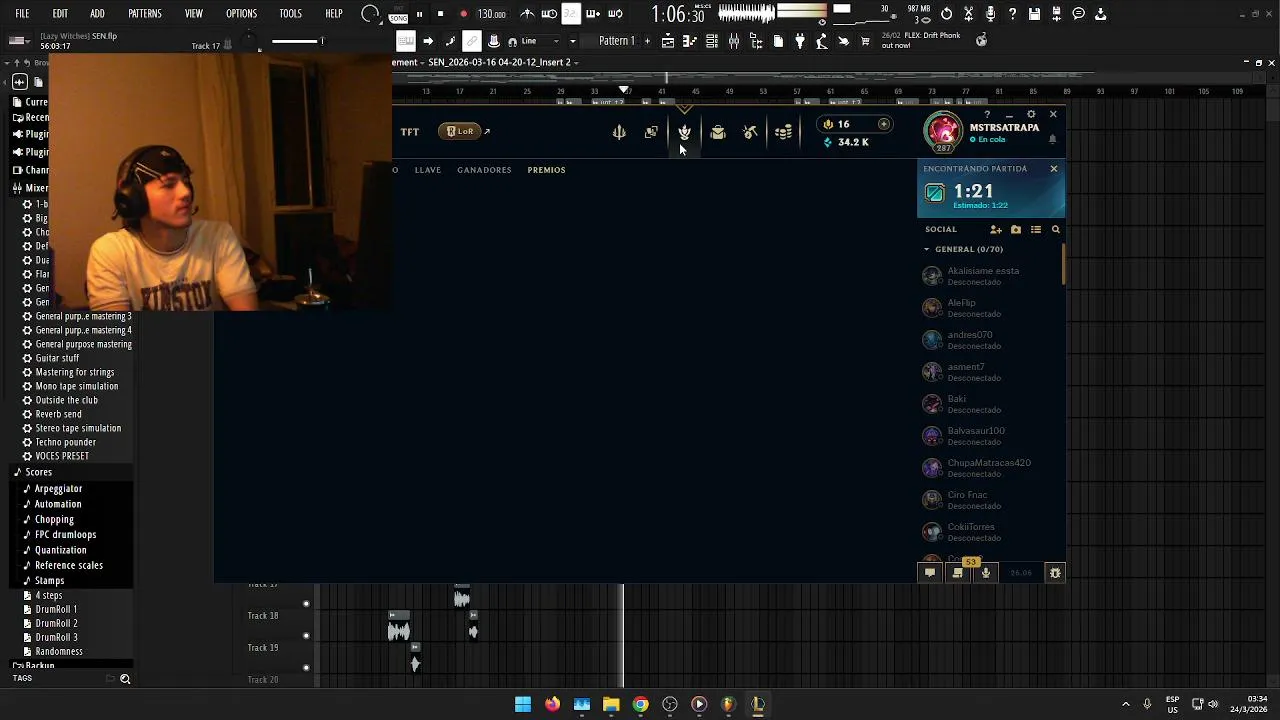
Task: Save the project with floppy disk icon
Action: 1034,14
